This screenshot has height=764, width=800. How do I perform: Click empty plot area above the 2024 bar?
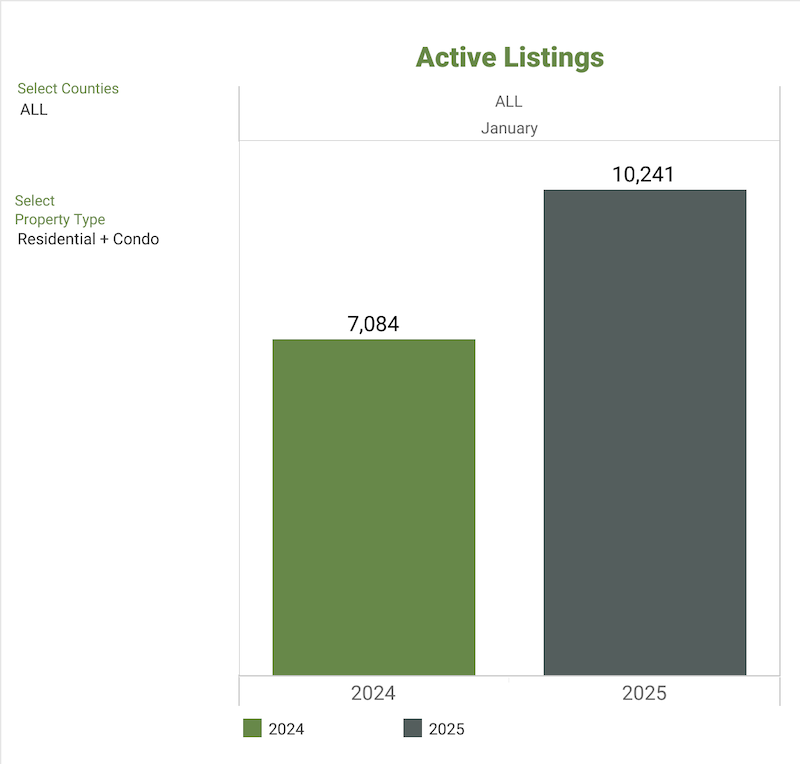(373, 230)
